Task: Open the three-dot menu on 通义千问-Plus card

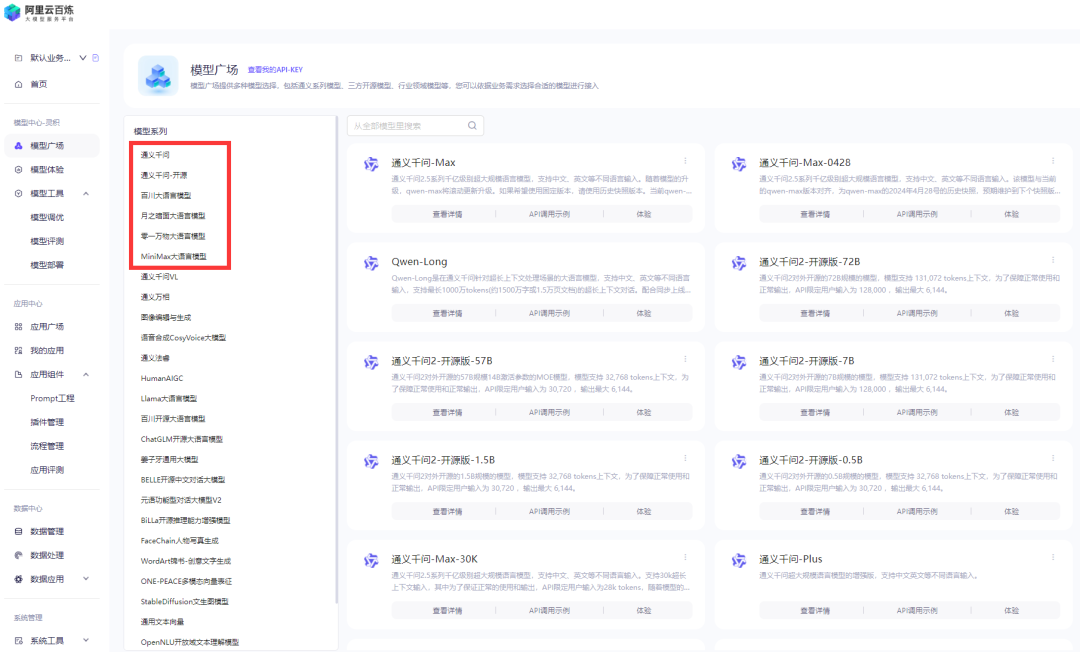Action: (x=1053, y=557)
